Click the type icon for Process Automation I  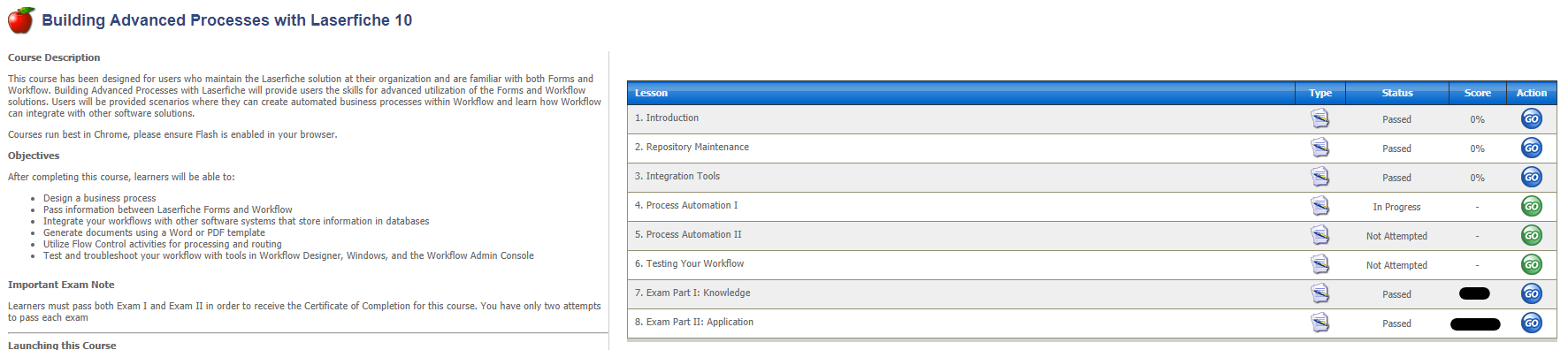(x=1319, y=206)
